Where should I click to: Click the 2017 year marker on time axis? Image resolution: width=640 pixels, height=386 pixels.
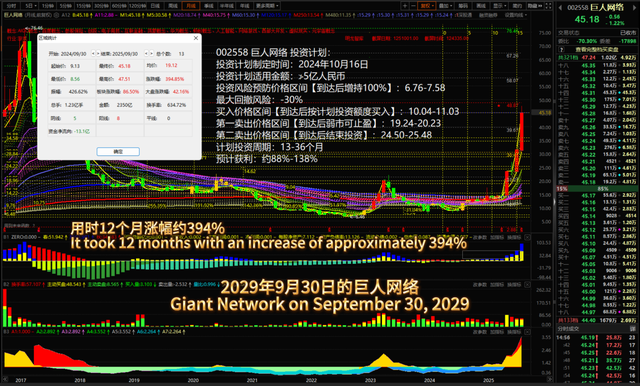pyautogui.click(x=21, y=380)
